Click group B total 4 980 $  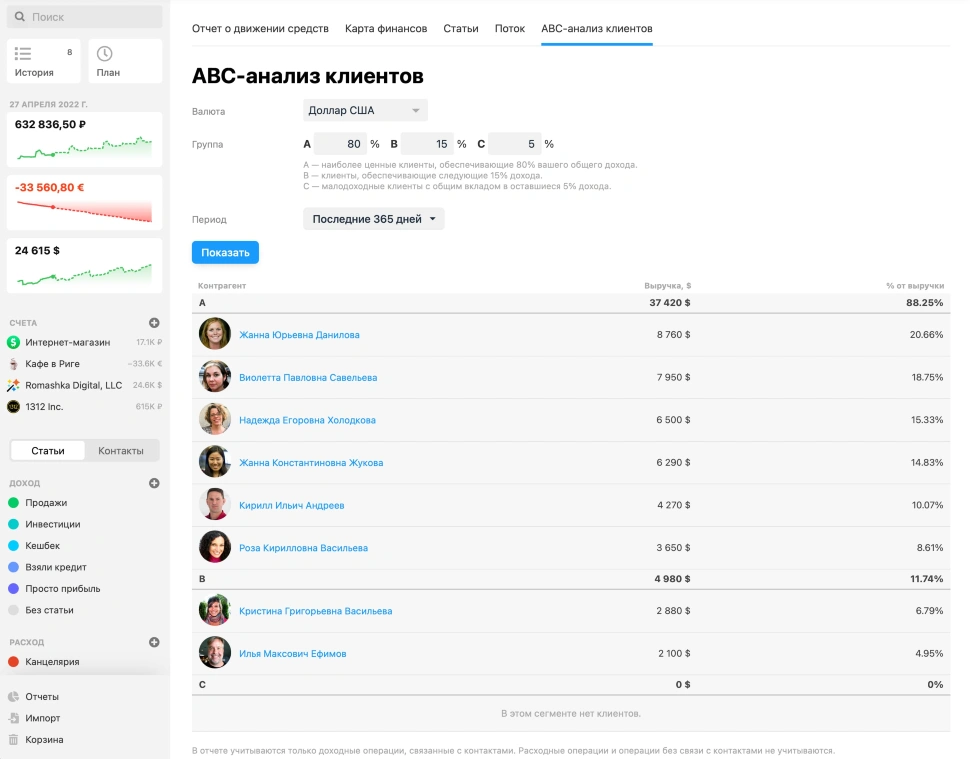(672, 579)
